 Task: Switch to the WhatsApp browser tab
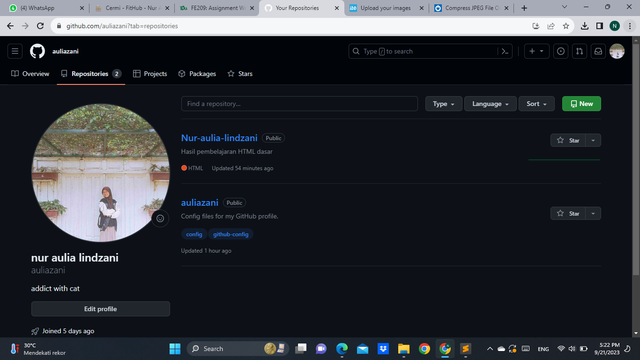click(46, 8)
